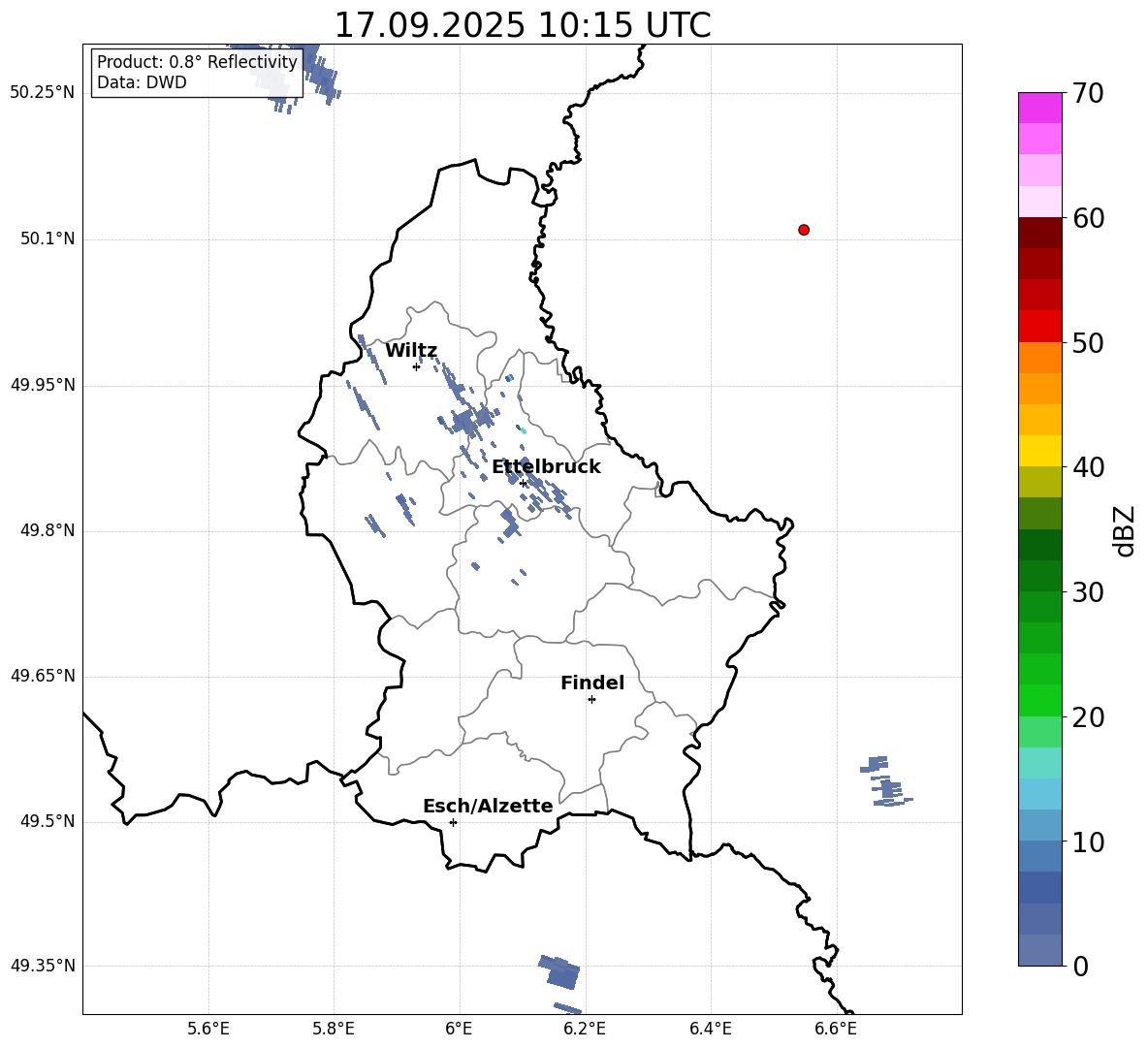Click the colorbar tick label 70

pos(1089,94)
